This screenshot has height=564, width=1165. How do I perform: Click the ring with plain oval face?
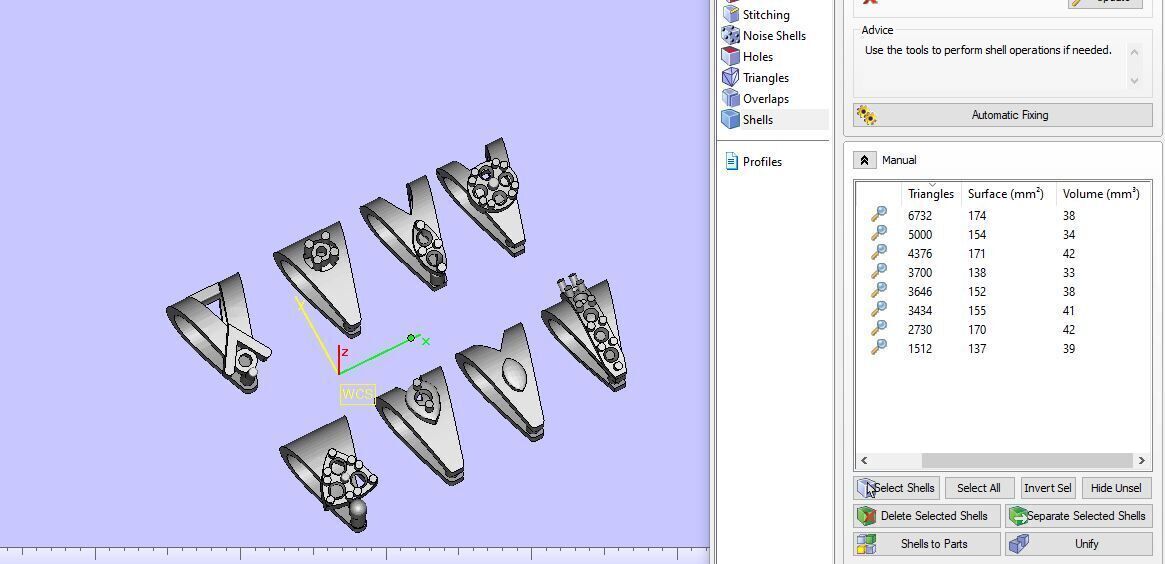(x=502, y=381)
